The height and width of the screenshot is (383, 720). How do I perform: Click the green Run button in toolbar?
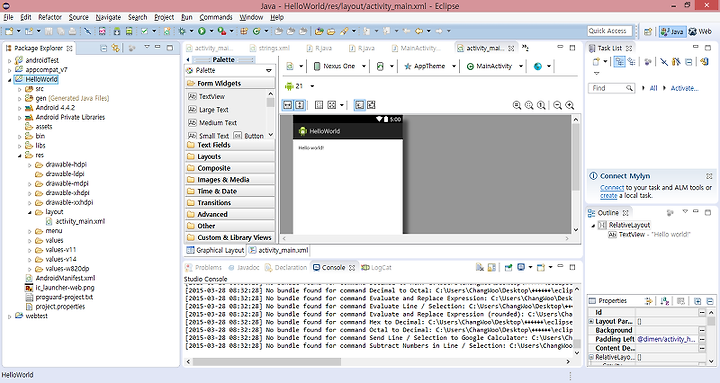[202, 31]
